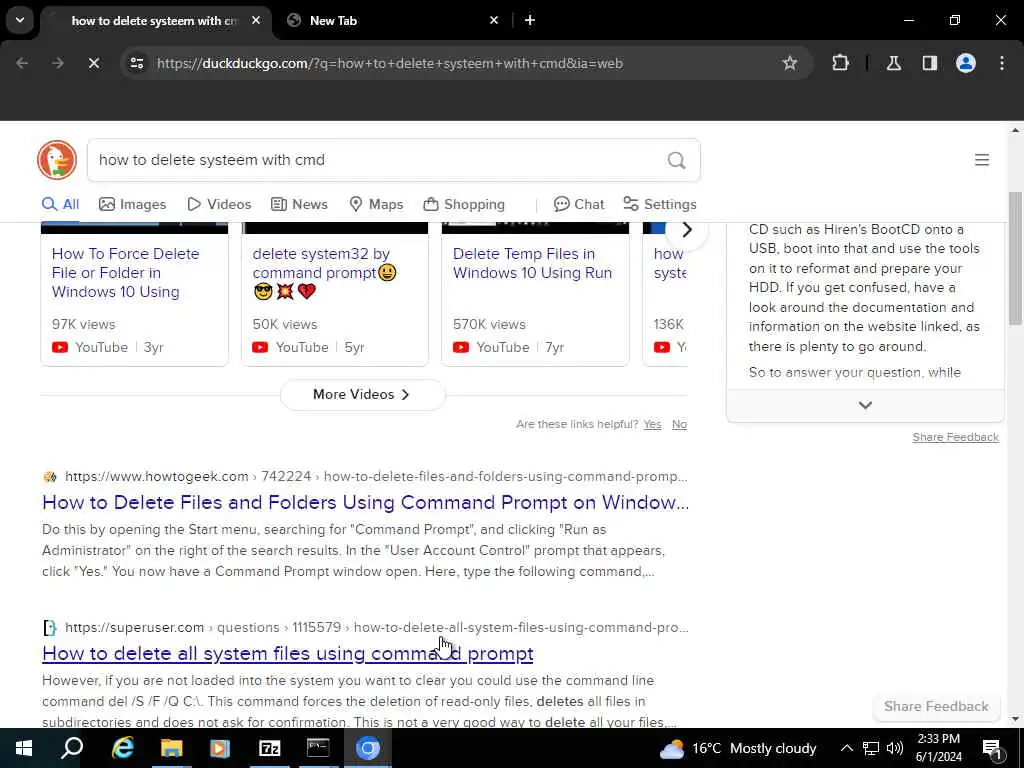Switch to News results
1024x768 pixels.
pos(299,204)
